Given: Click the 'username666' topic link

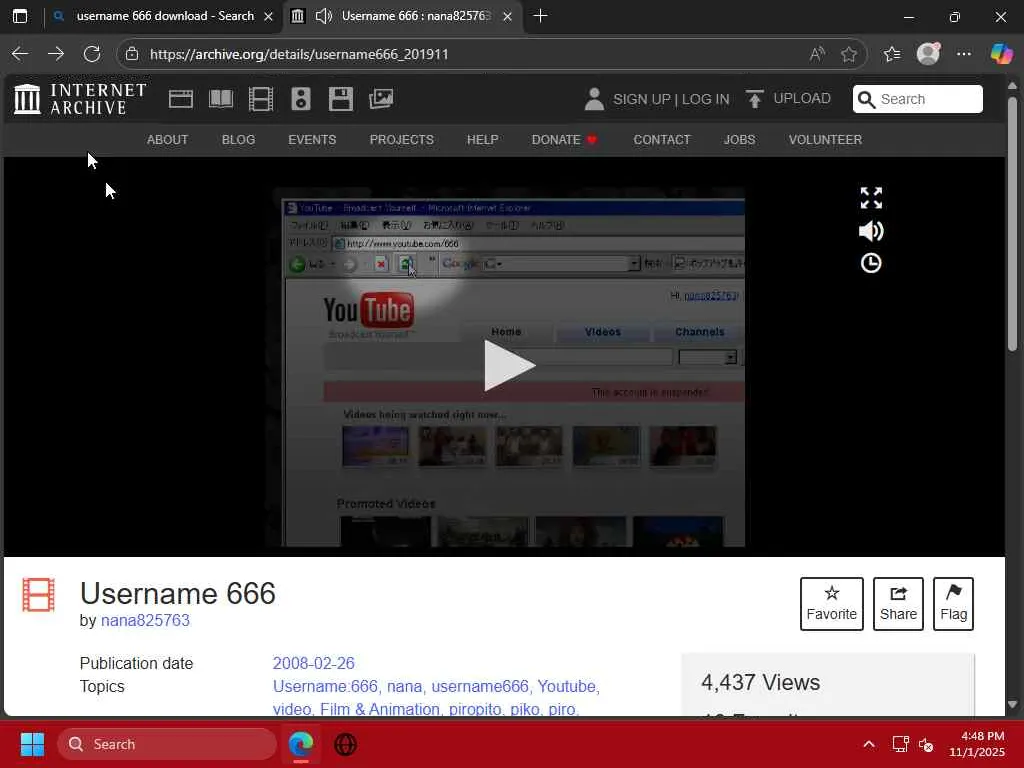Looking at the screenshot, I should pos(479,686).
